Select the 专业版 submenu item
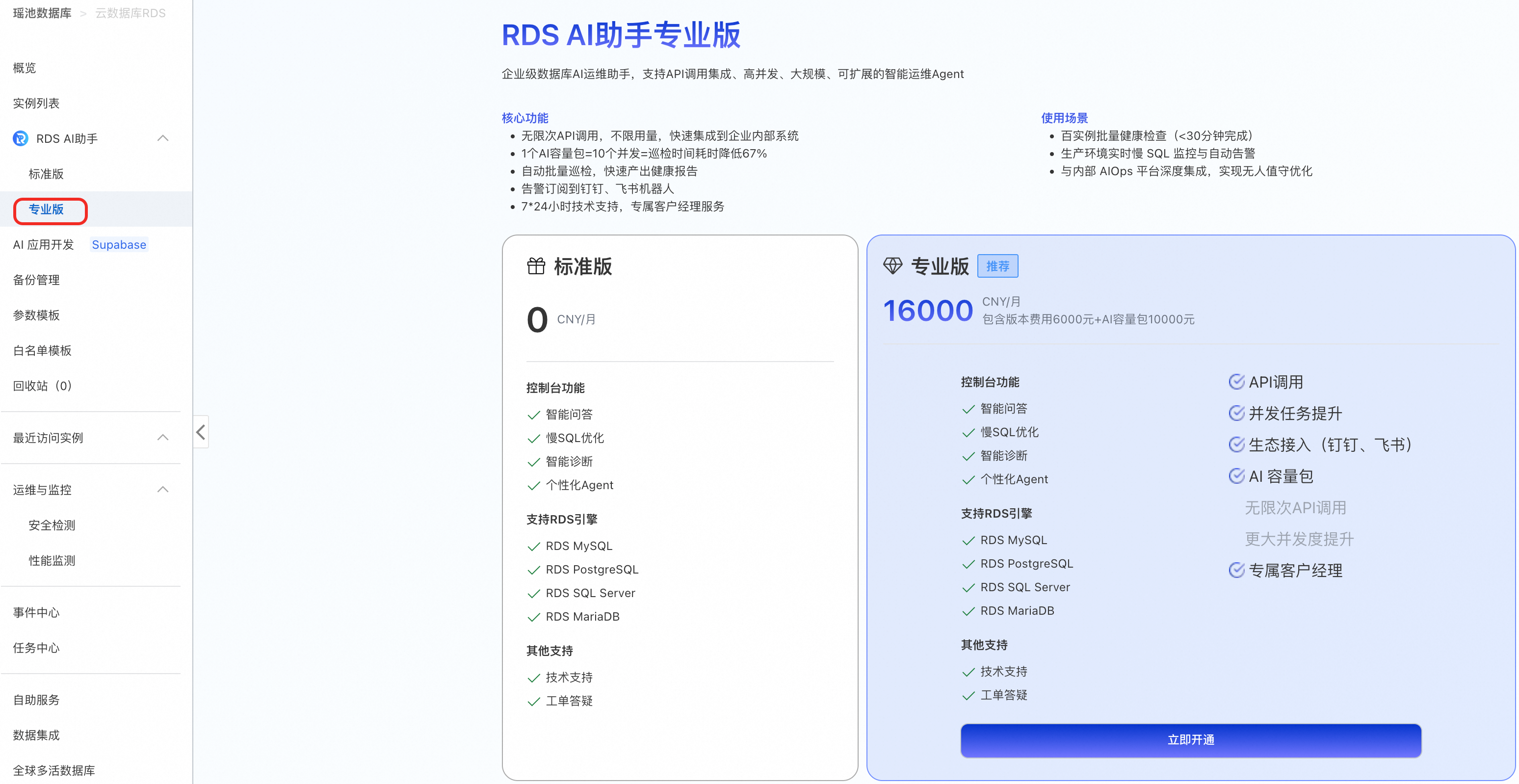The width and height of the screenshot is (1519, 784). point(46,209)
